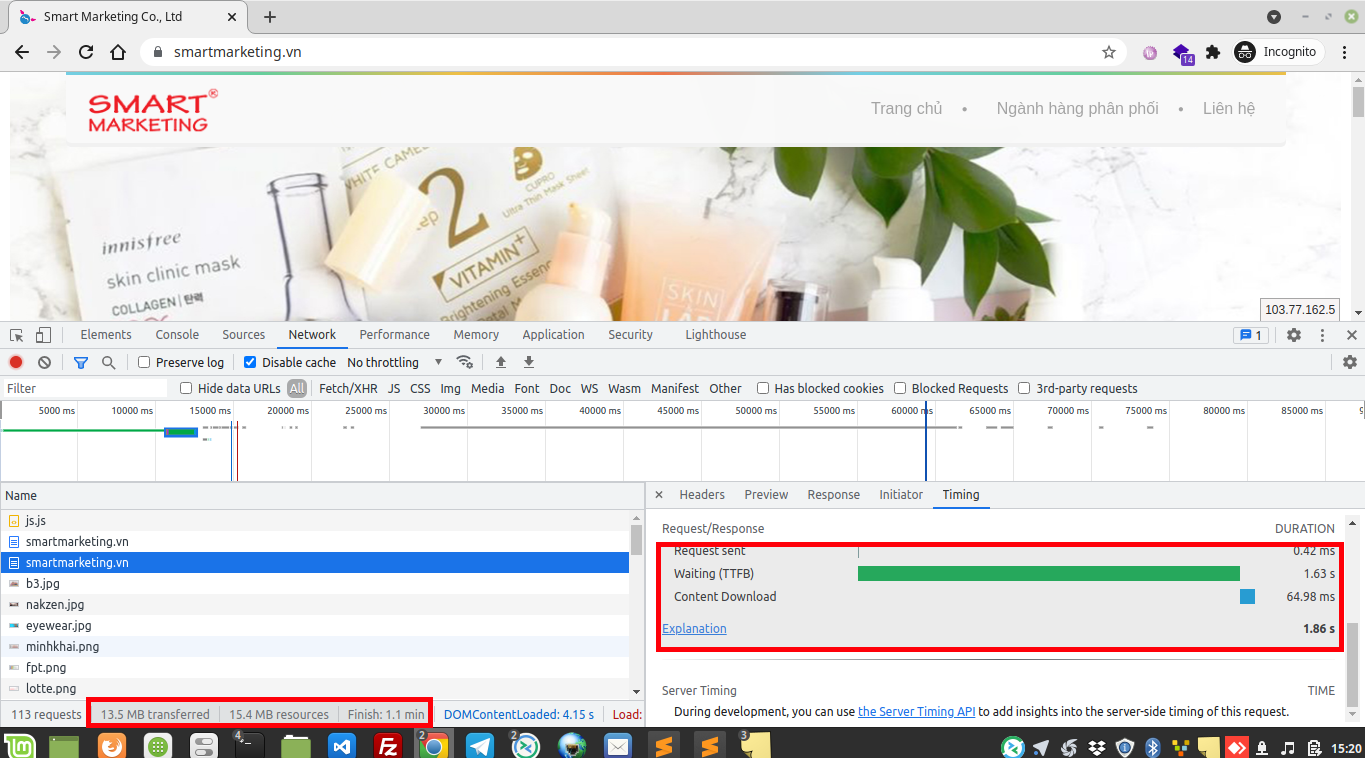Open Visual Studio Code from taskbar

point(343,745)
